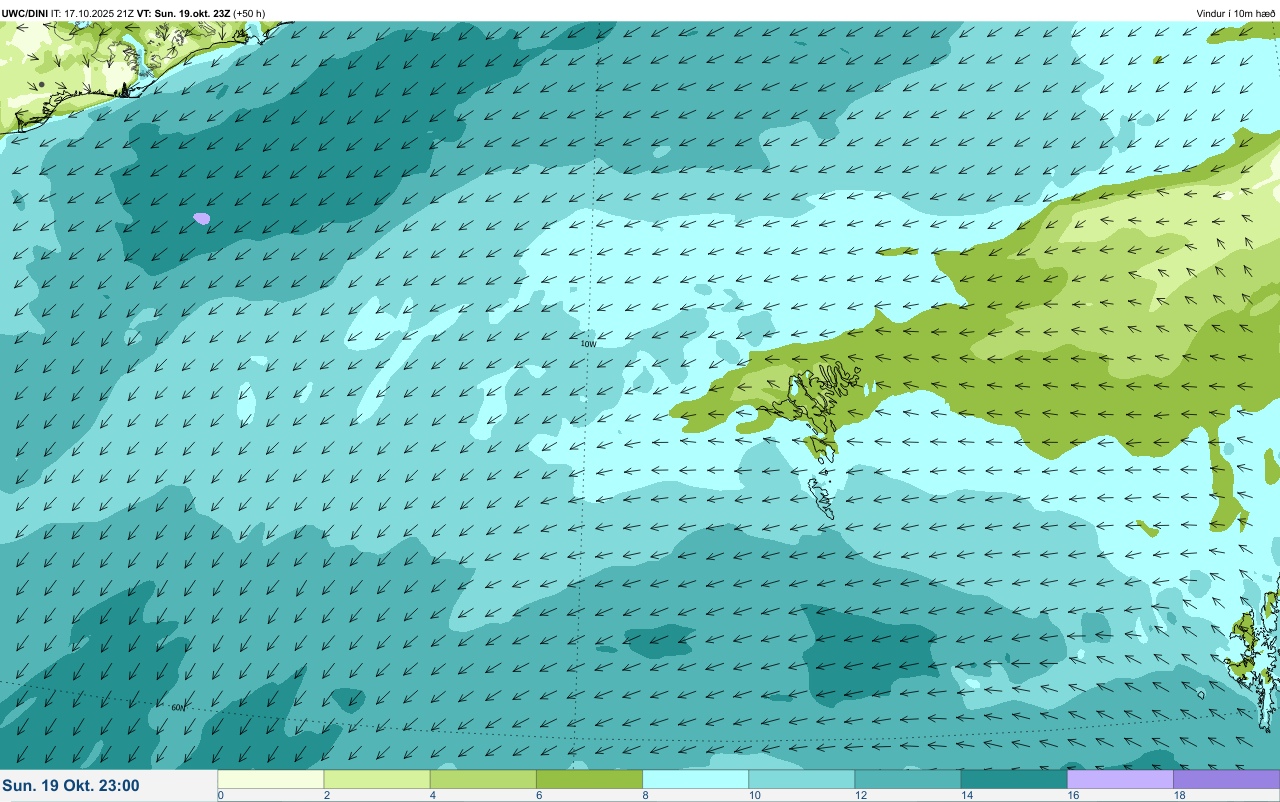Click the pale yellow 0–2 legend swatch
Image resolution: width=1280 pixels, height=802 pixels.
(271, 779)
